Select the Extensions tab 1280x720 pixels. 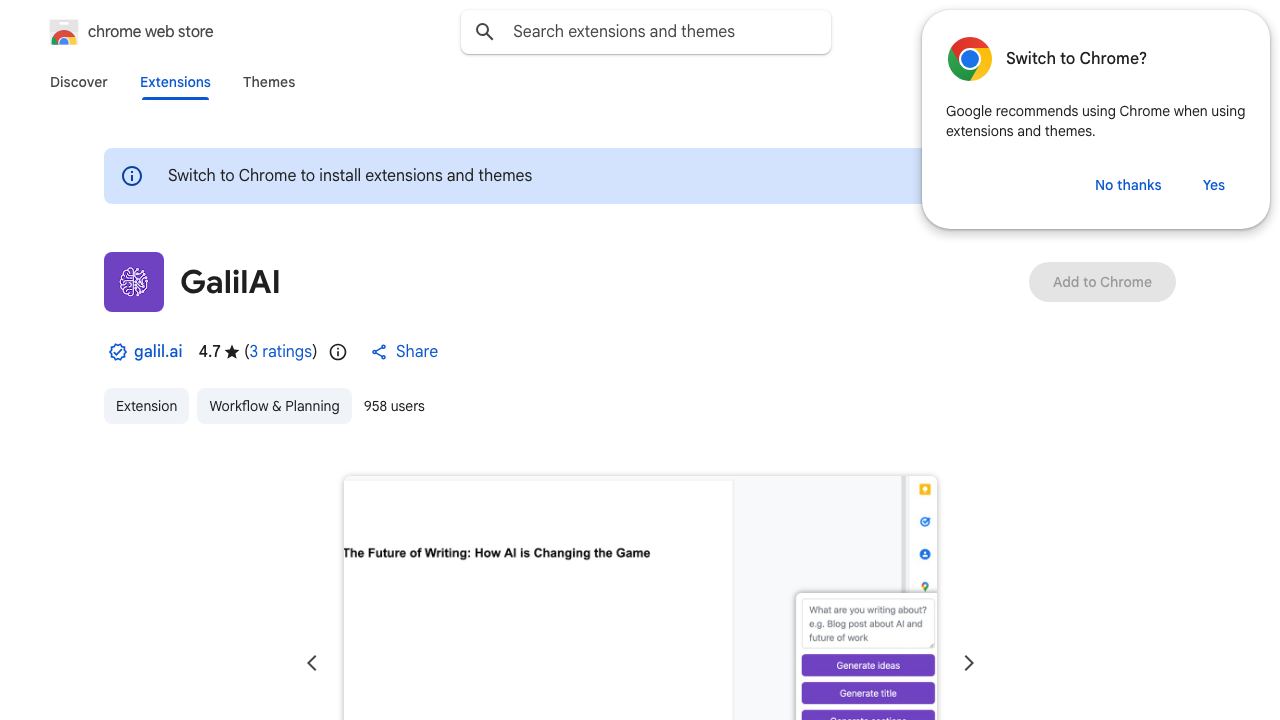click(x=175, y=82)
